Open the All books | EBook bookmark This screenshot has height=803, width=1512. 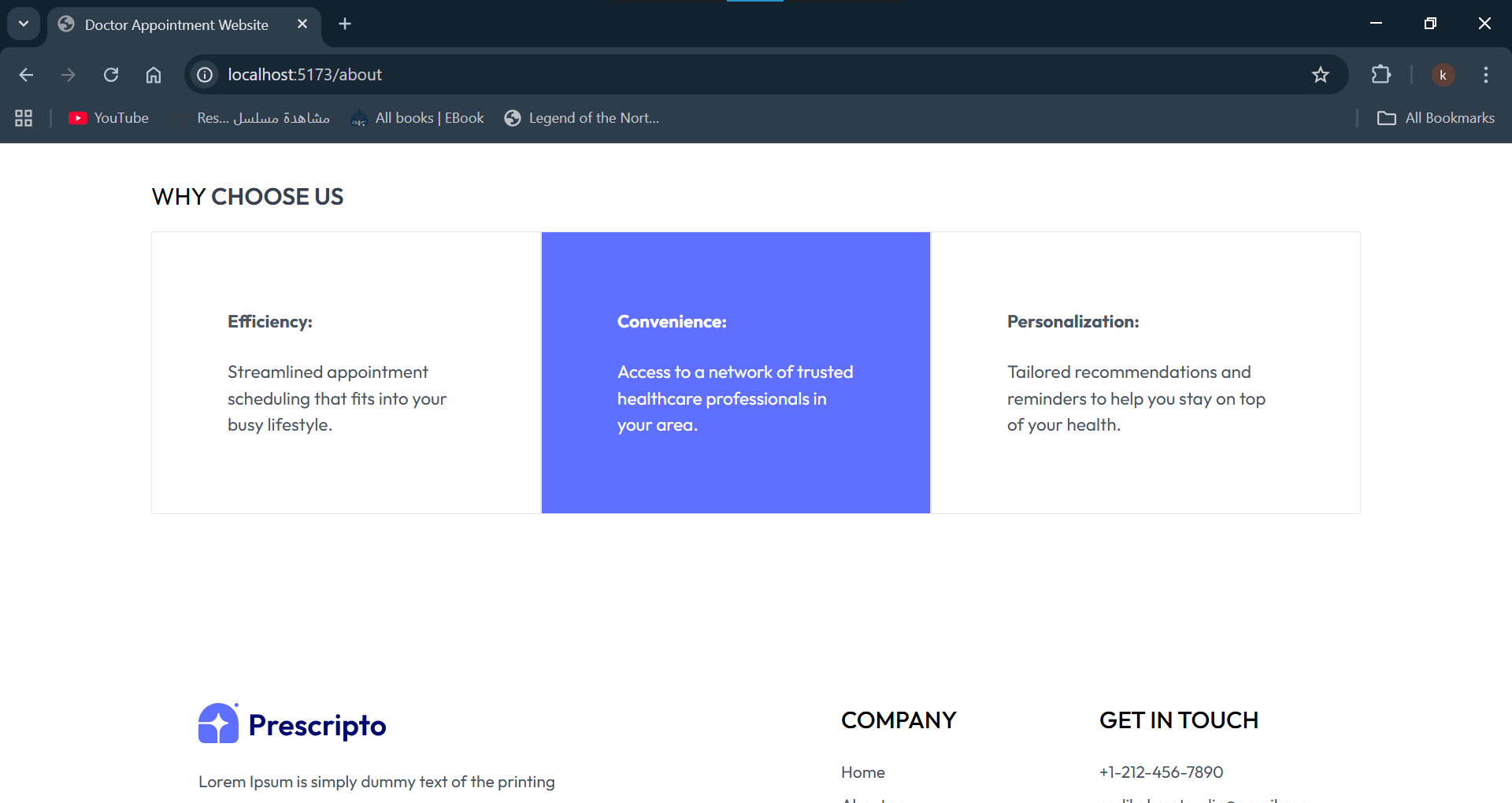(418, 118)
